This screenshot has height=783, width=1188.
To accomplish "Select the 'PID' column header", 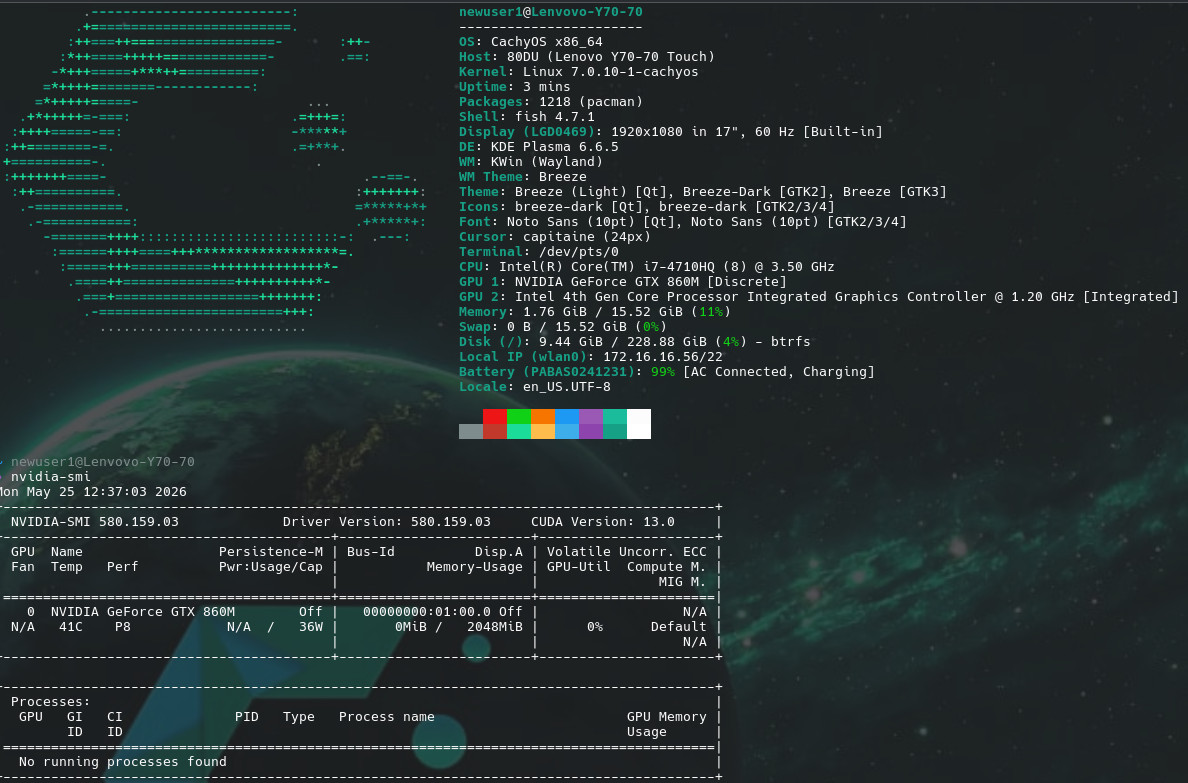I will [246, 717].
